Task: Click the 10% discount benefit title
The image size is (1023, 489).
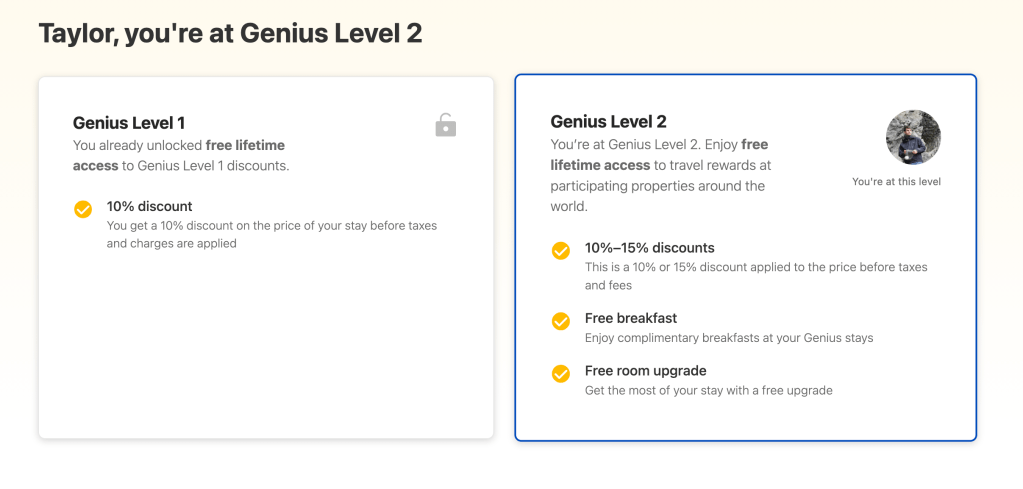Action: click(x=150, y=206)
